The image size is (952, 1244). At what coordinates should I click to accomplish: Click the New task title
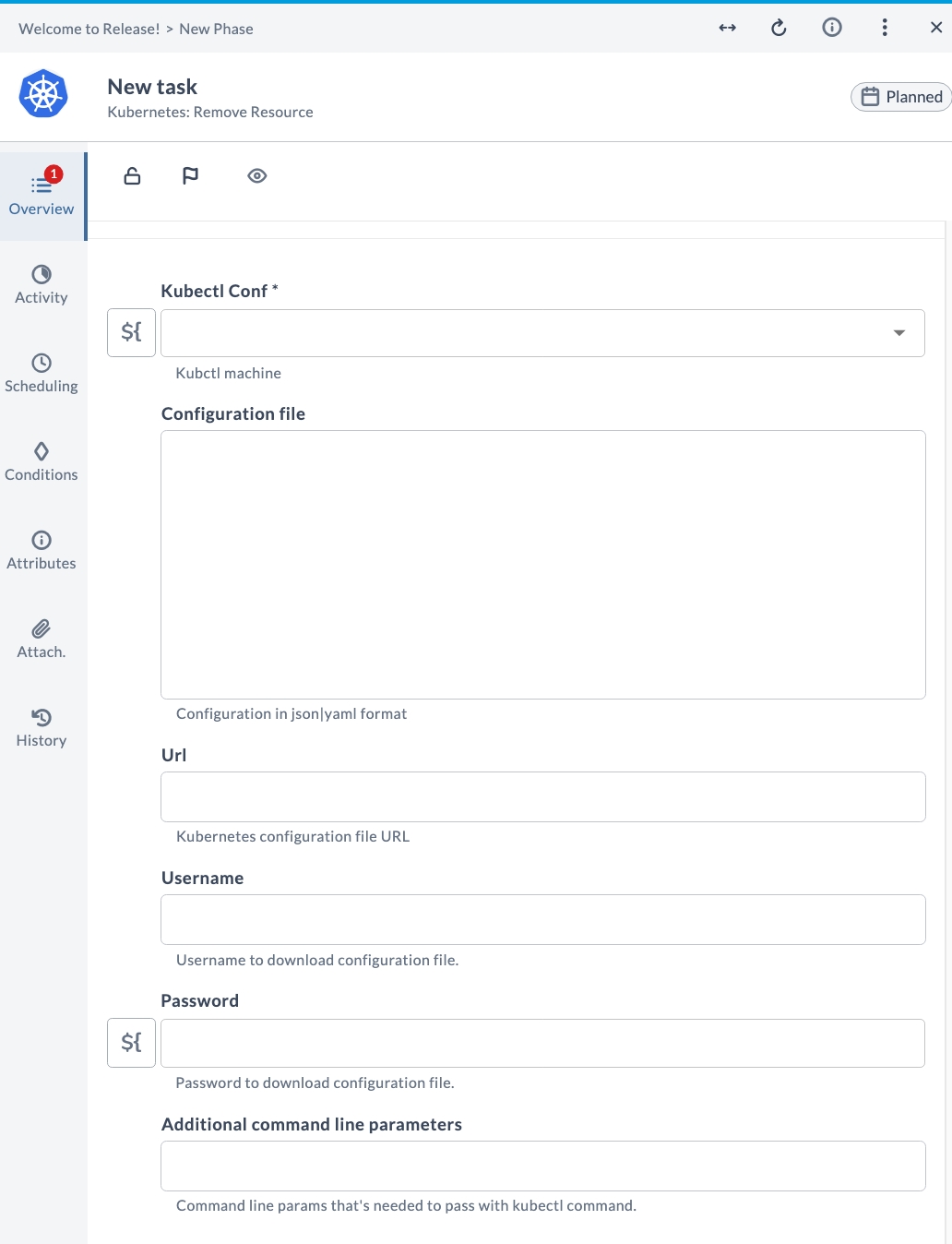tap(152, 87)
